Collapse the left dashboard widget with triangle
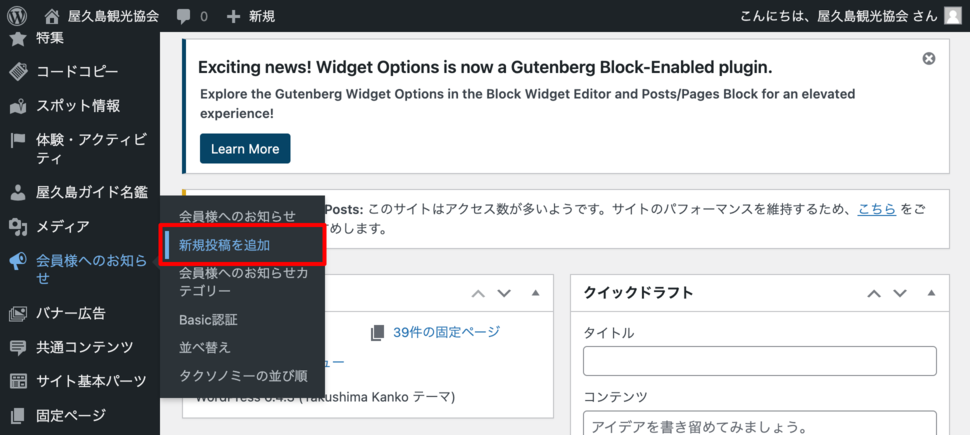This screenshot has height=435, width=970. pos(536,293)
